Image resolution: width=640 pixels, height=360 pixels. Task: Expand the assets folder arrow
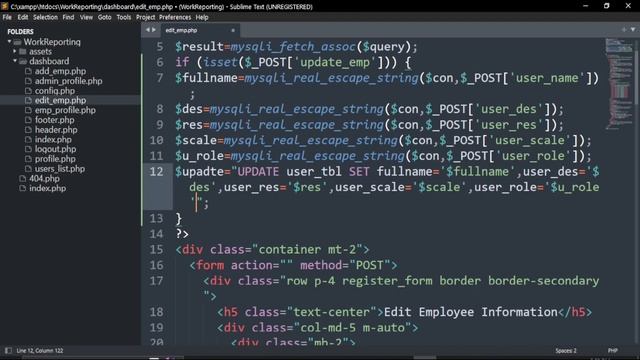tap(15, 51)
